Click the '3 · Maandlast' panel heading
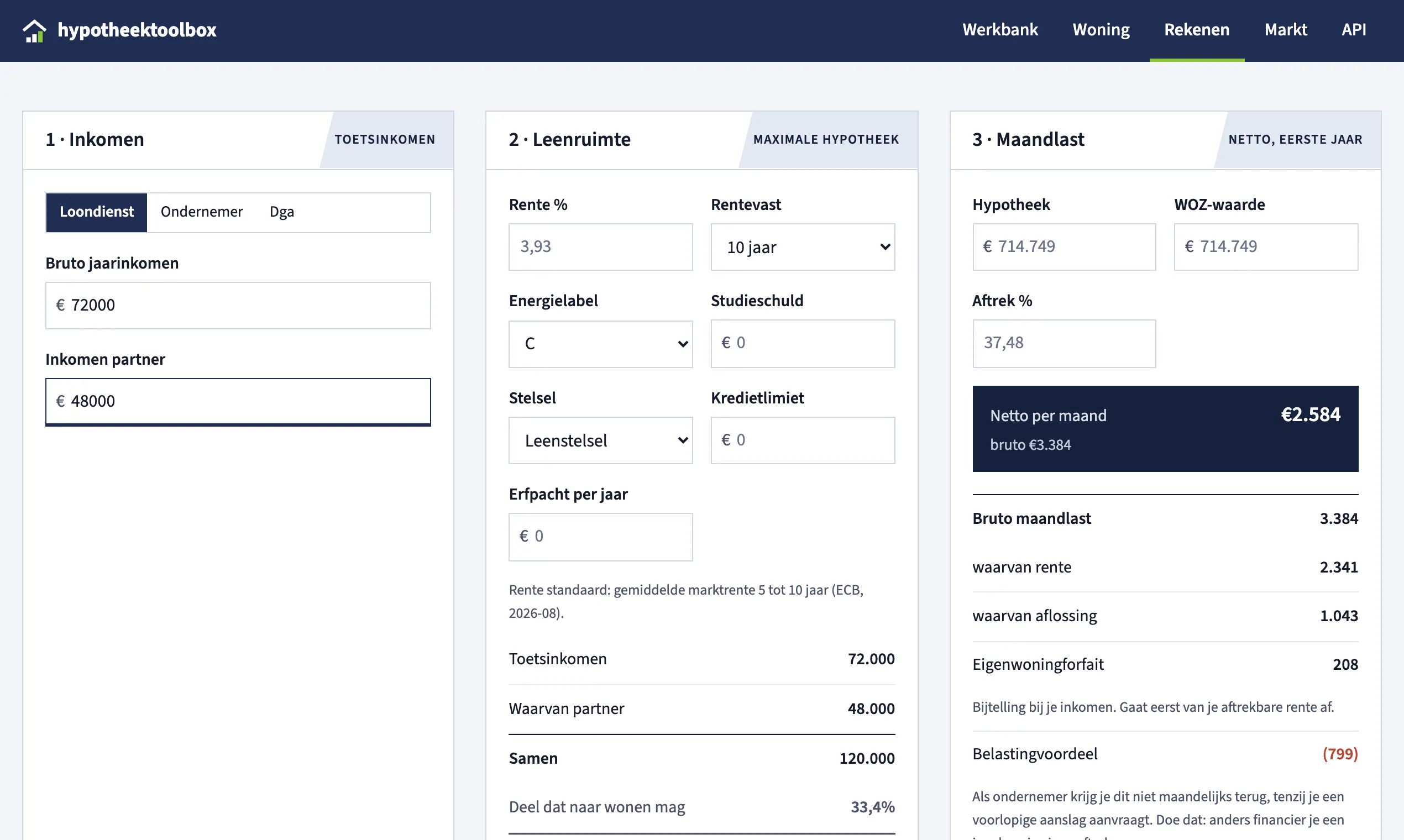This screenshot has width=1404, height=840. [x=1028, y=139]
